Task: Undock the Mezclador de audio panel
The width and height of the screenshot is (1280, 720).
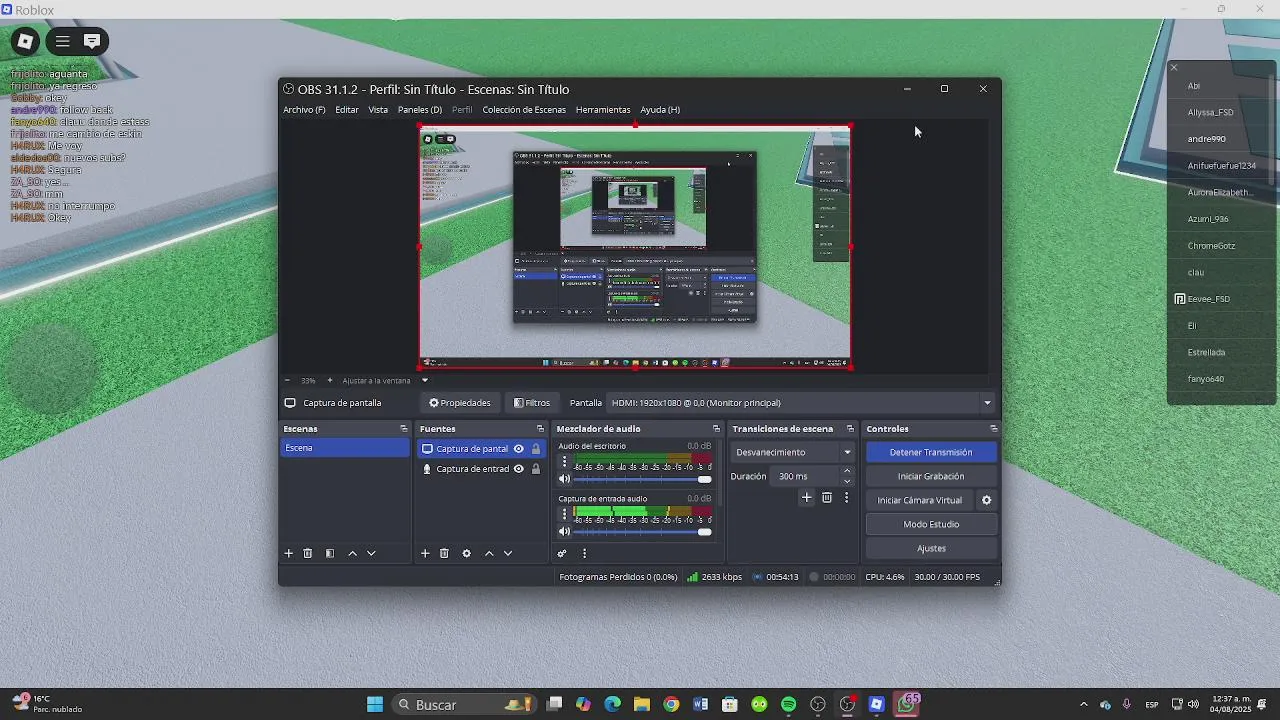Action: [716, 429]
